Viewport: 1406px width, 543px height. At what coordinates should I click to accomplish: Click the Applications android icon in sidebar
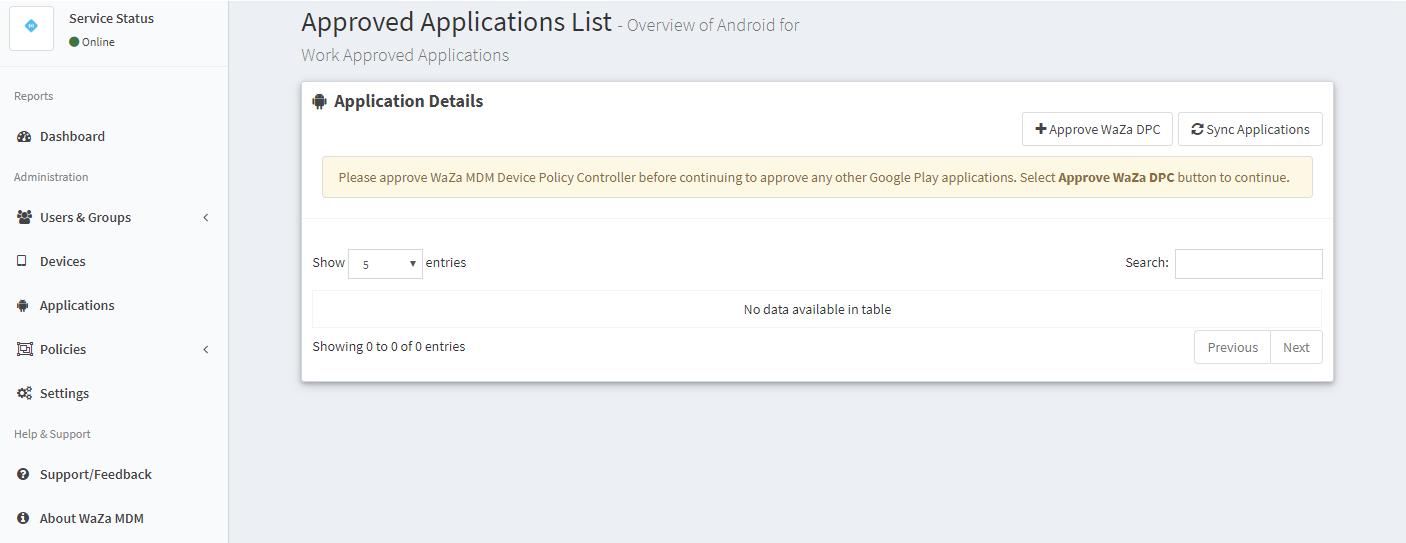[x=23, y=305]
